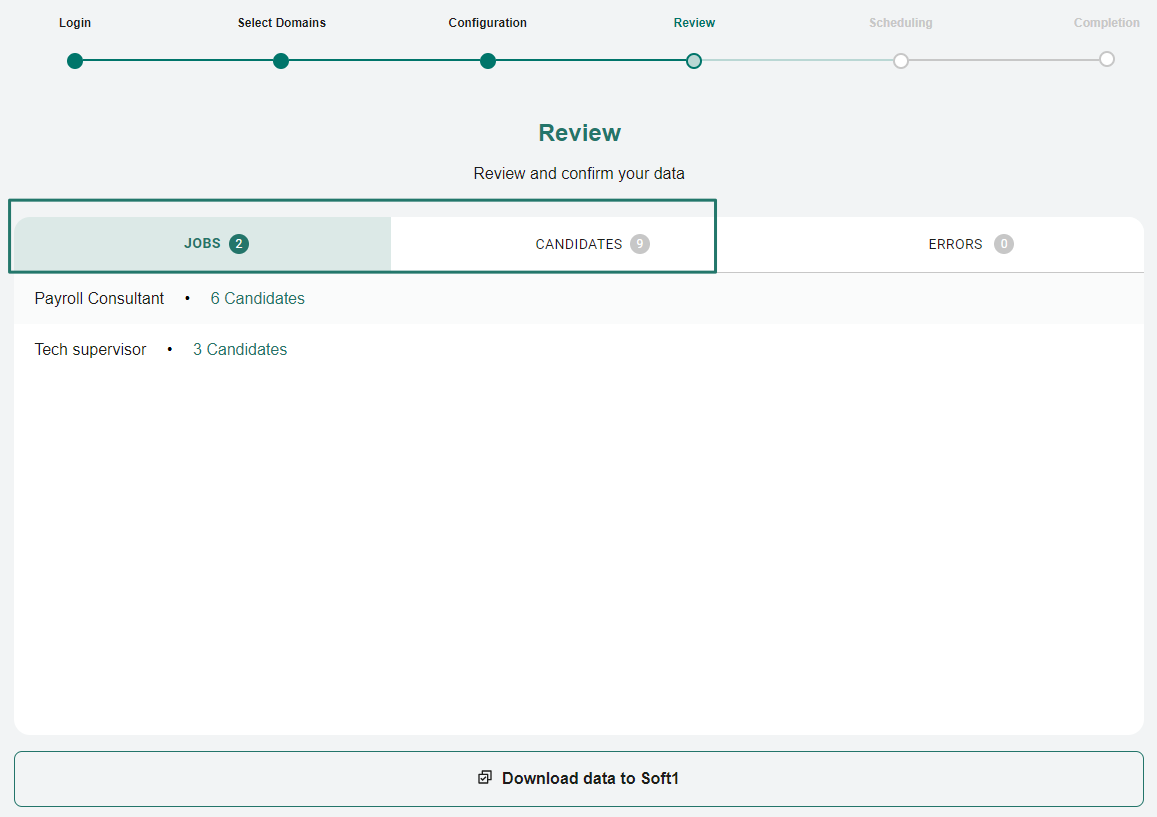Screen dimensions: 1157x817
Task: Show the Errors tab
Action: pyautogui.click(x=955, y=244)
